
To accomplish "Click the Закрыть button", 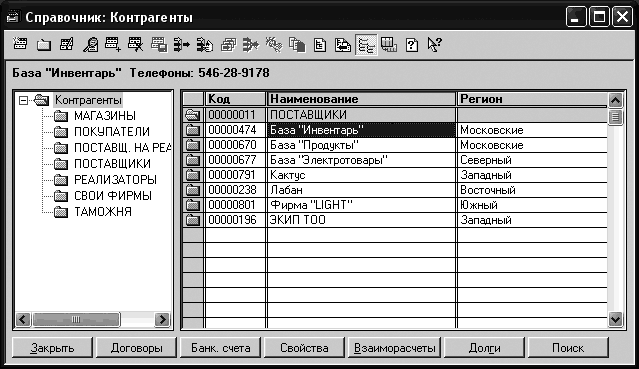I will tap(53, 348).
